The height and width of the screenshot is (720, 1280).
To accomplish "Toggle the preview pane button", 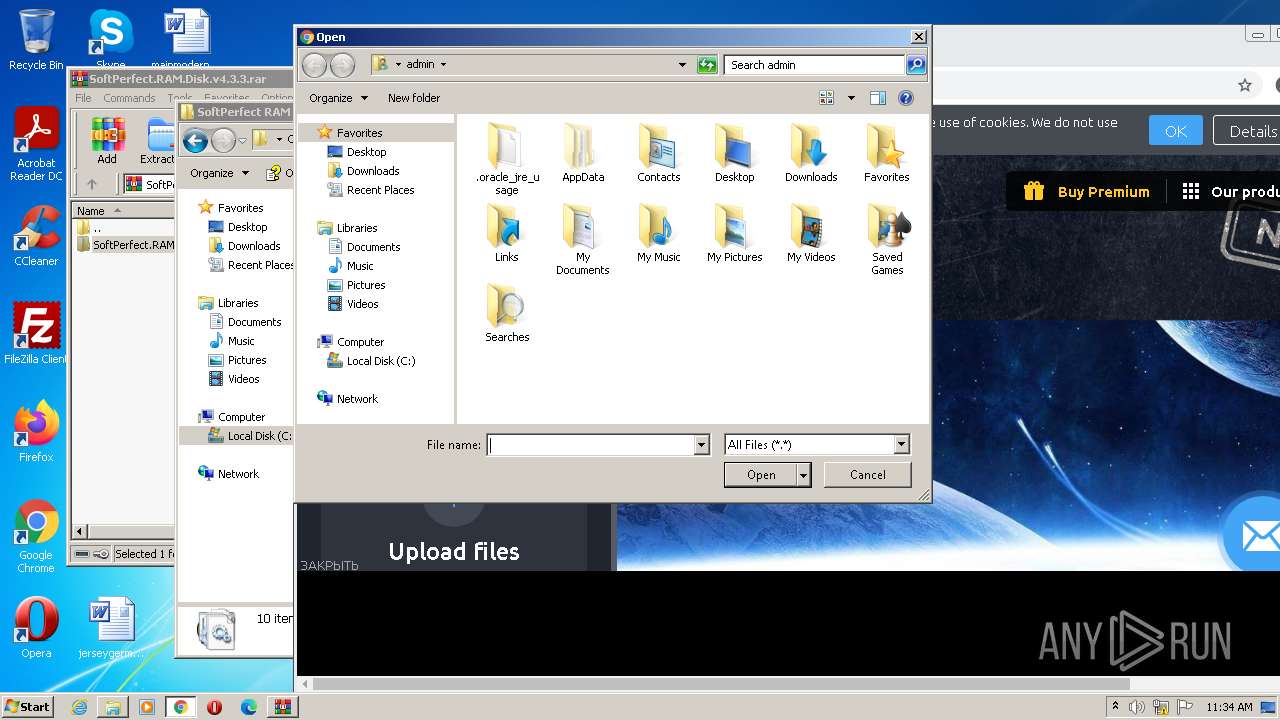I will click(877, 98).
